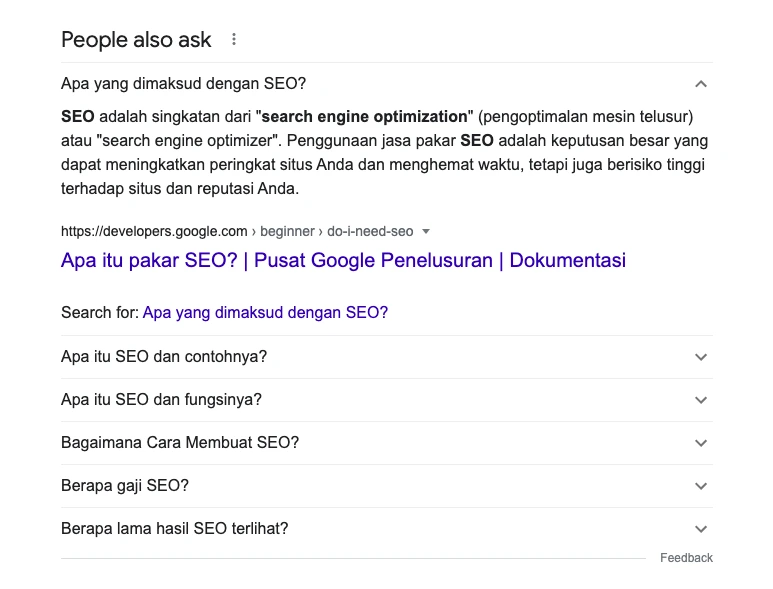Click the 'Search for: Apa yang dimaksud dengan SEO?' link
The height and width of the screenshot is (589, 773).
coord(265,312)
